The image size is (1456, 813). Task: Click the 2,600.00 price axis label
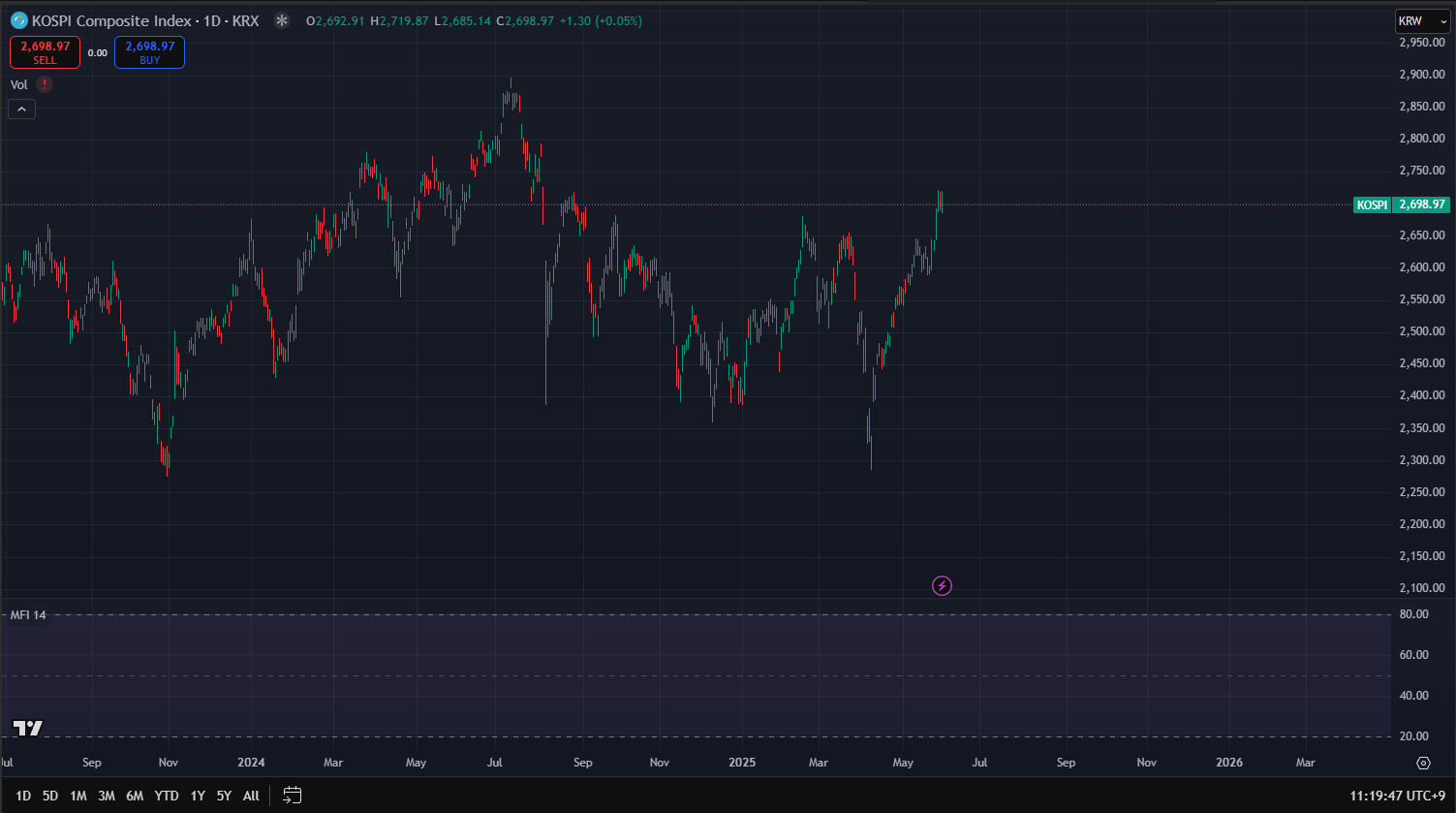[x=1422, y=267]
